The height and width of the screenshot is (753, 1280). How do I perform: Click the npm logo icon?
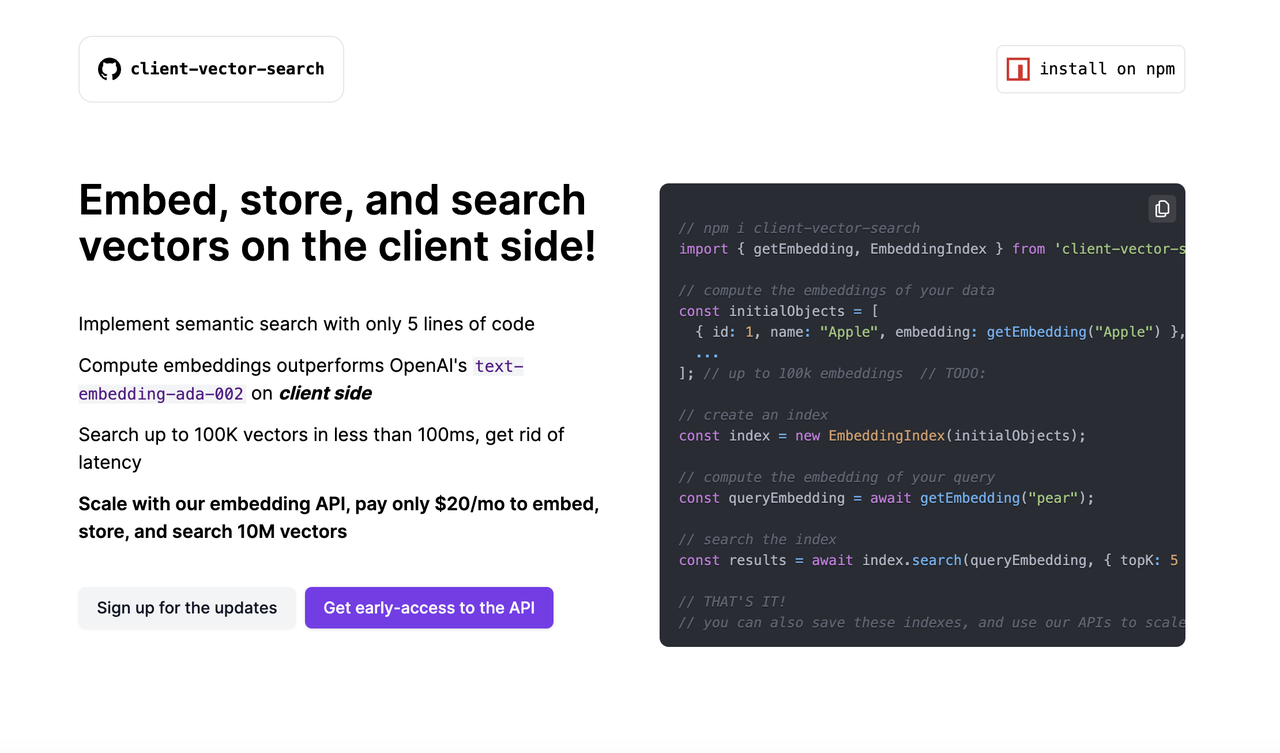(1018, 68)
